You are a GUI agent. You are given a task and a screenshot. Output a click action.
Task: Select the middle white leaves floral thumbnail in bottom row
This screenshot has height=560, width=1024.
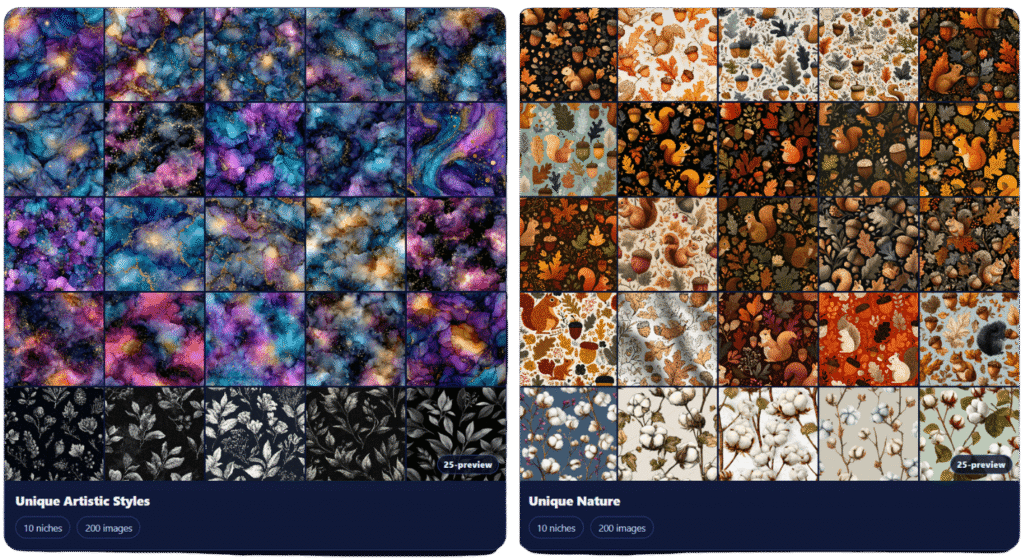coord(255,434)
